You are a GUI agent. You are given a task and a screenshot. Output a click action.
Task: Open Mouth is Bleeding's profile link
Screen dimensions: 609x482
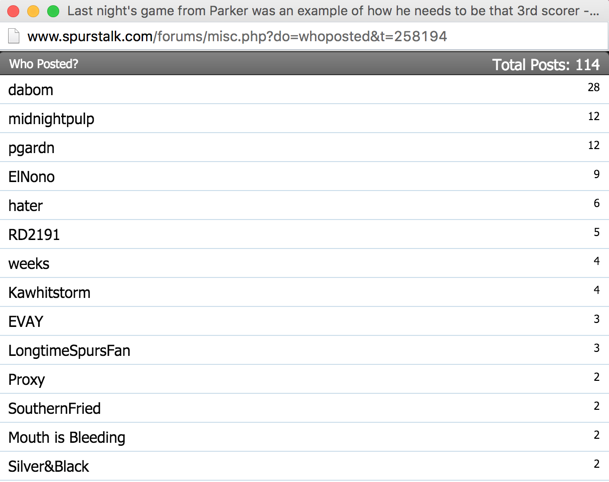(67, 438)
